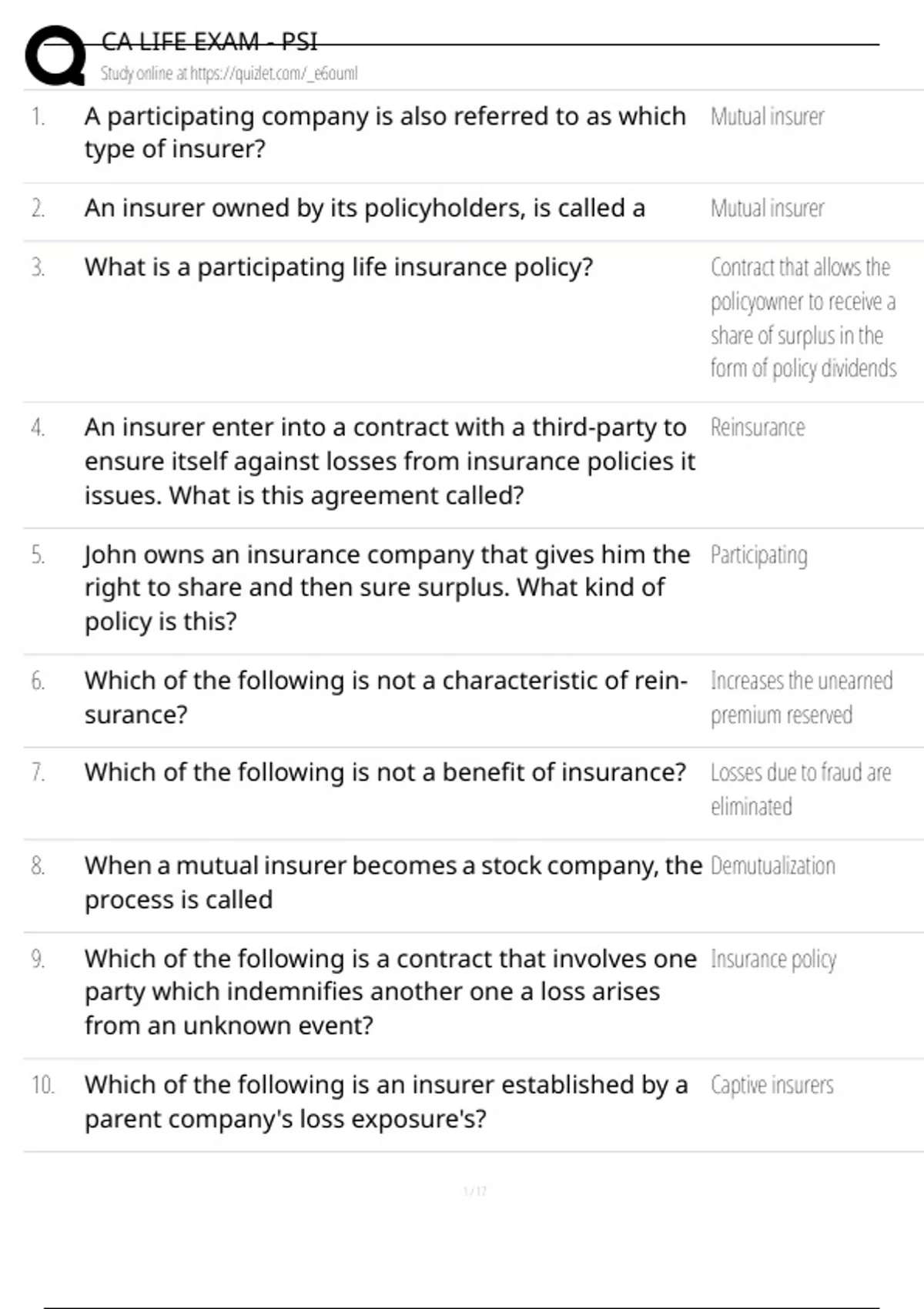
Task: Select question 1 about participating company
Action: click(385, 132)
